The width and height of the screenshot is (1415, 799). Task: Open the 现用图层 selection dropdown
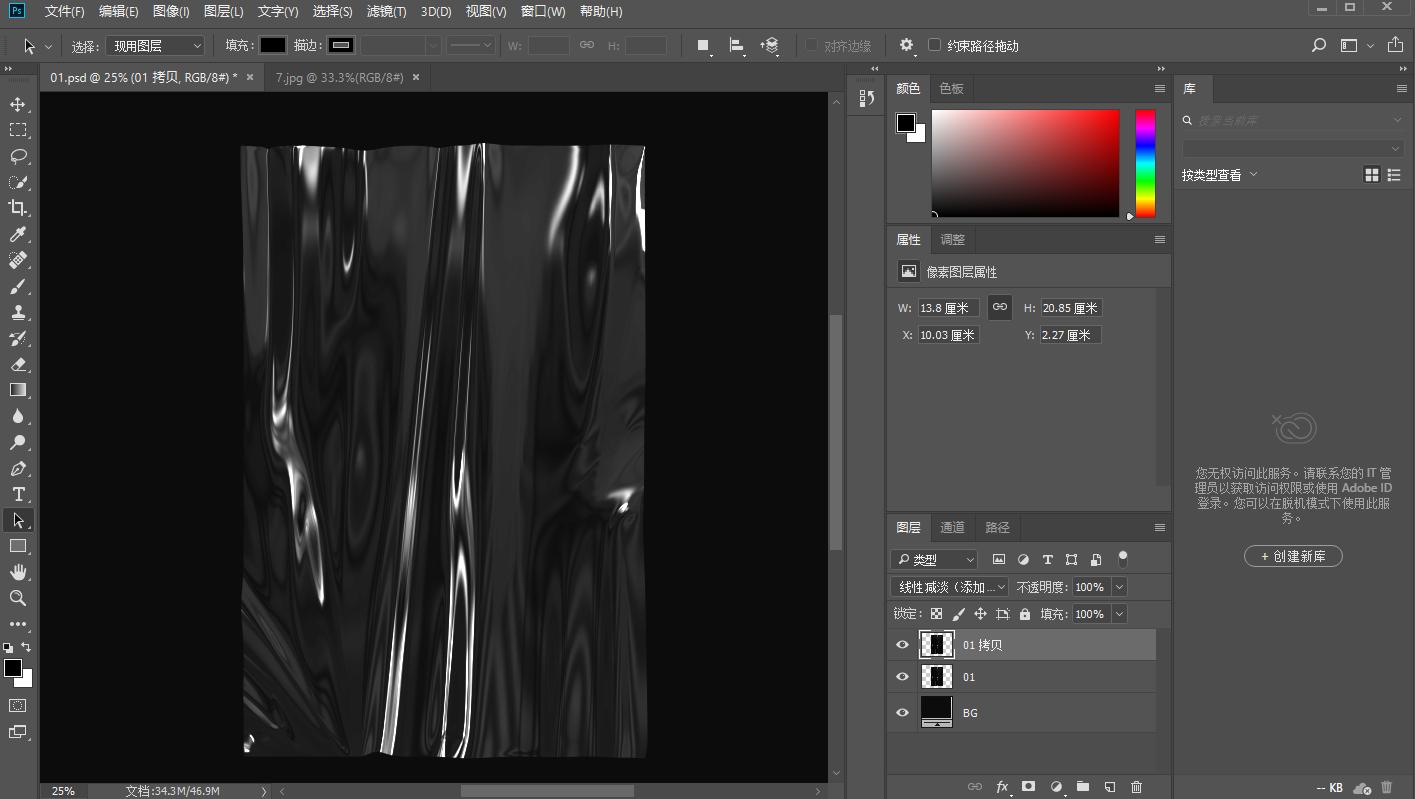(155, 46)
